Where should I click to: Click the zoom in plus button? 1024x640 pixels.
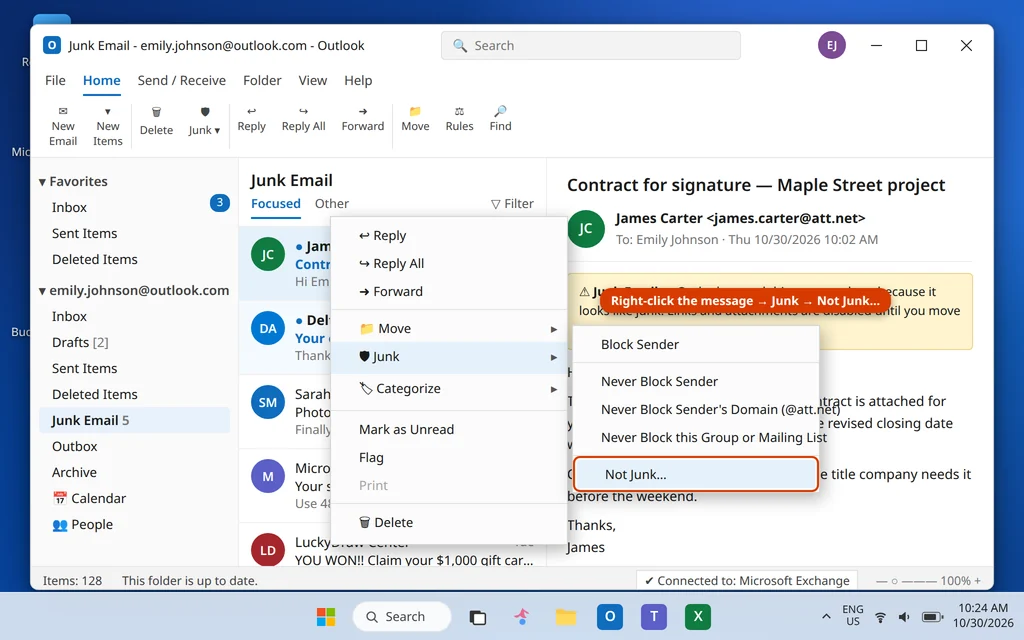(978, 581)
